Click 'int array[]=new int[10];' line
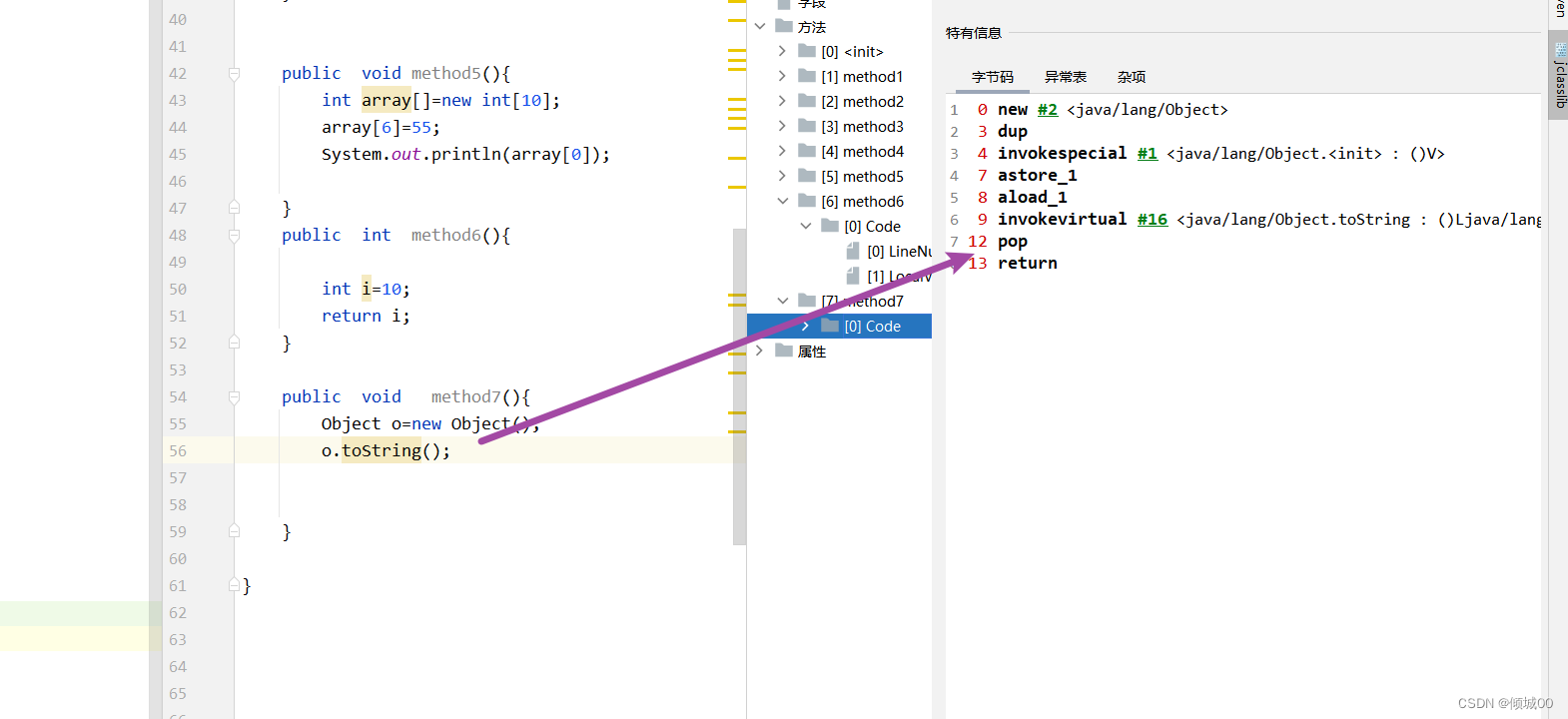 coord(440,100)
